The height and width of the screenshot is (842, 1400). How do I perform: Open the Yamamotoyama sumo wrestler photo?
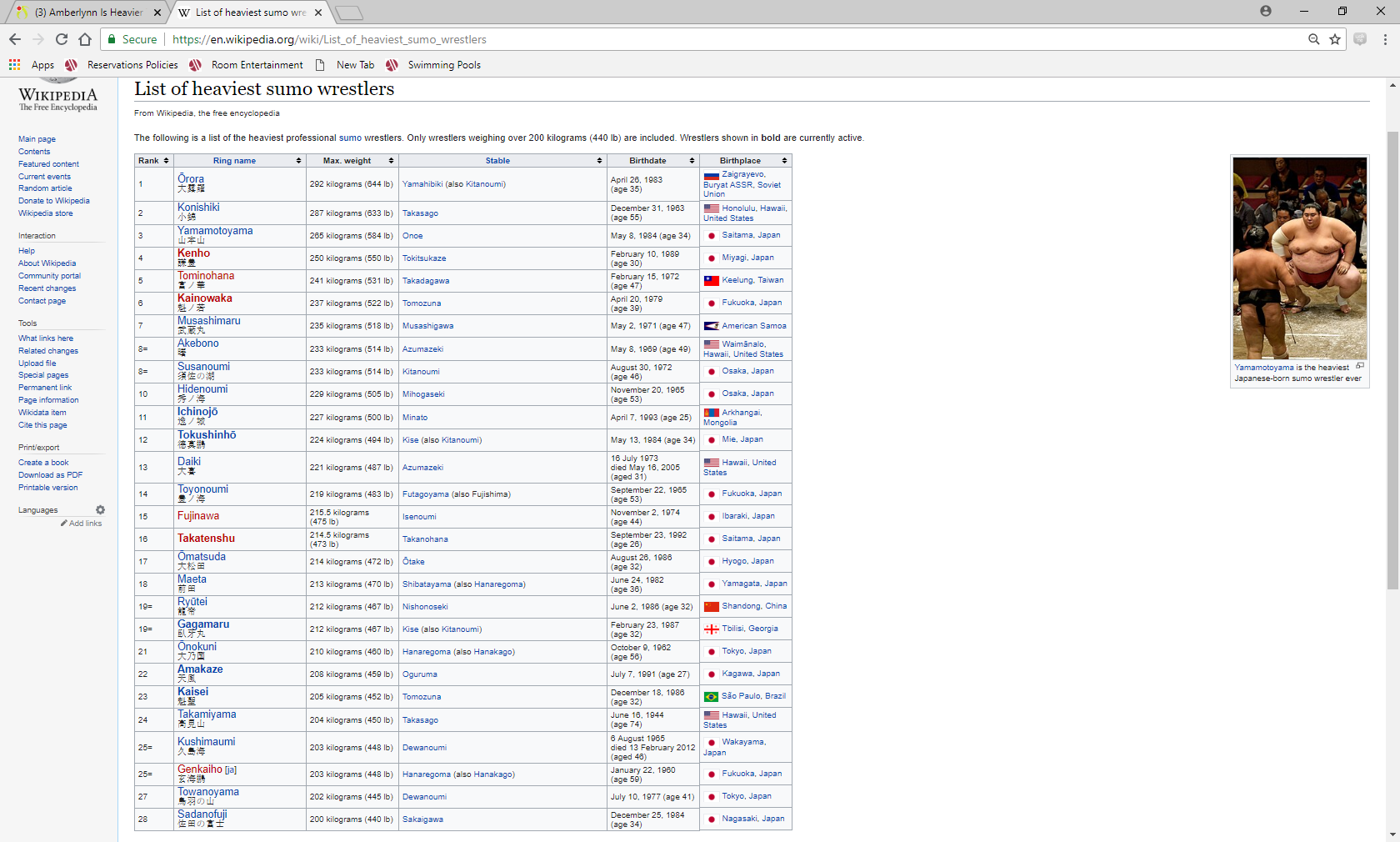click(x=1299, y=258)
